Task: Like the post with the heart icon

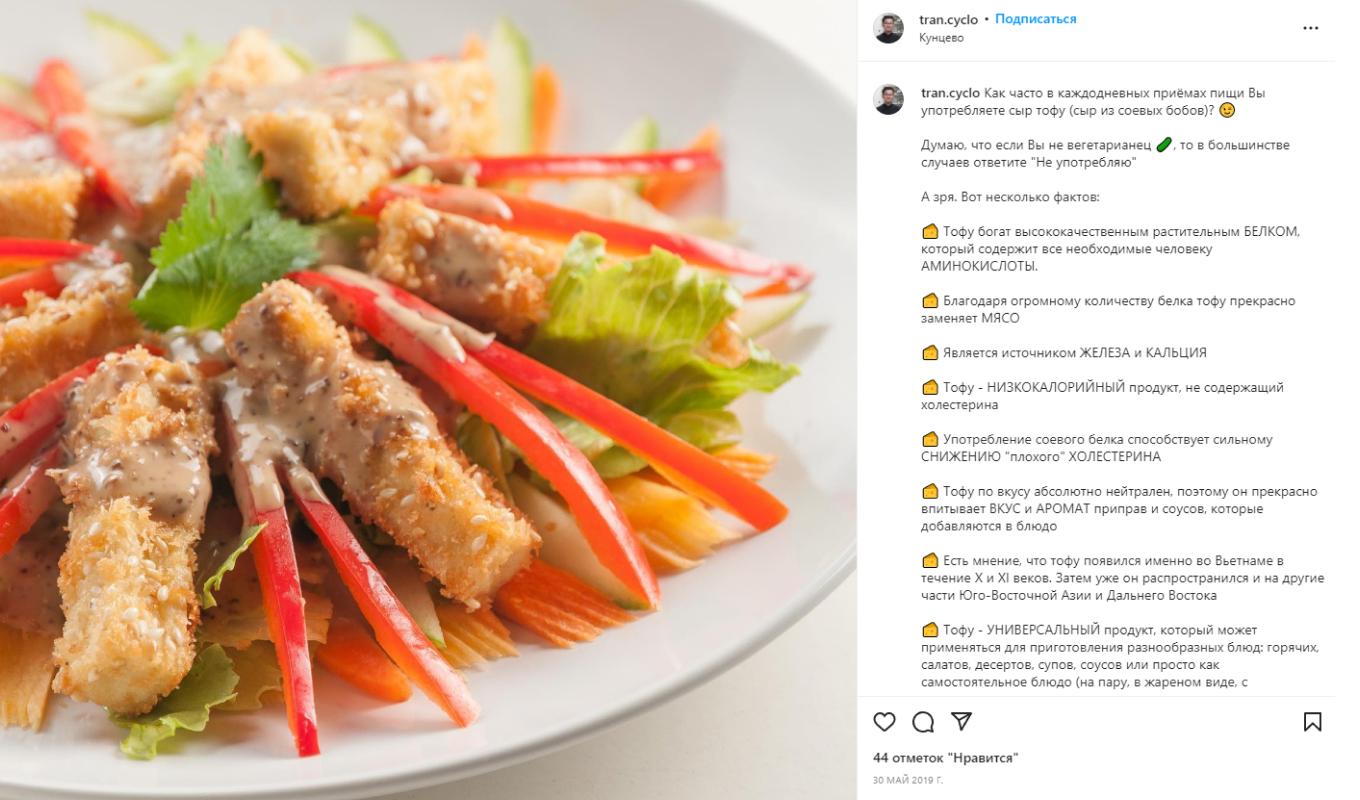Action: (884, 722)
